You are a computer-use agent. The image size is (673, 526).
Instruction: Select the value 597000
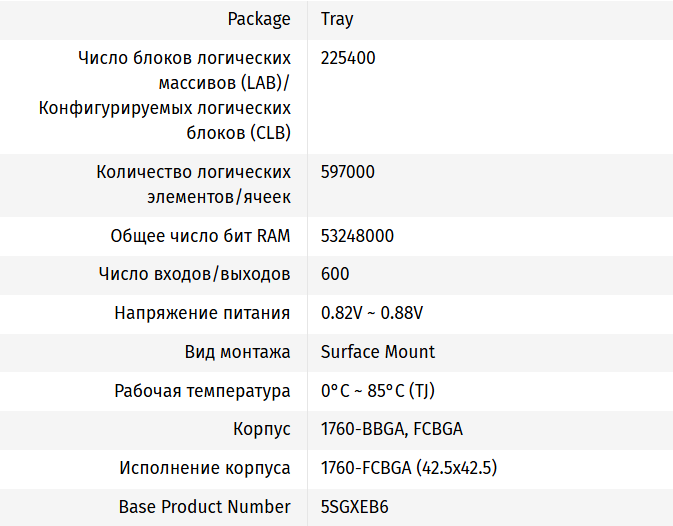(348, 172)
